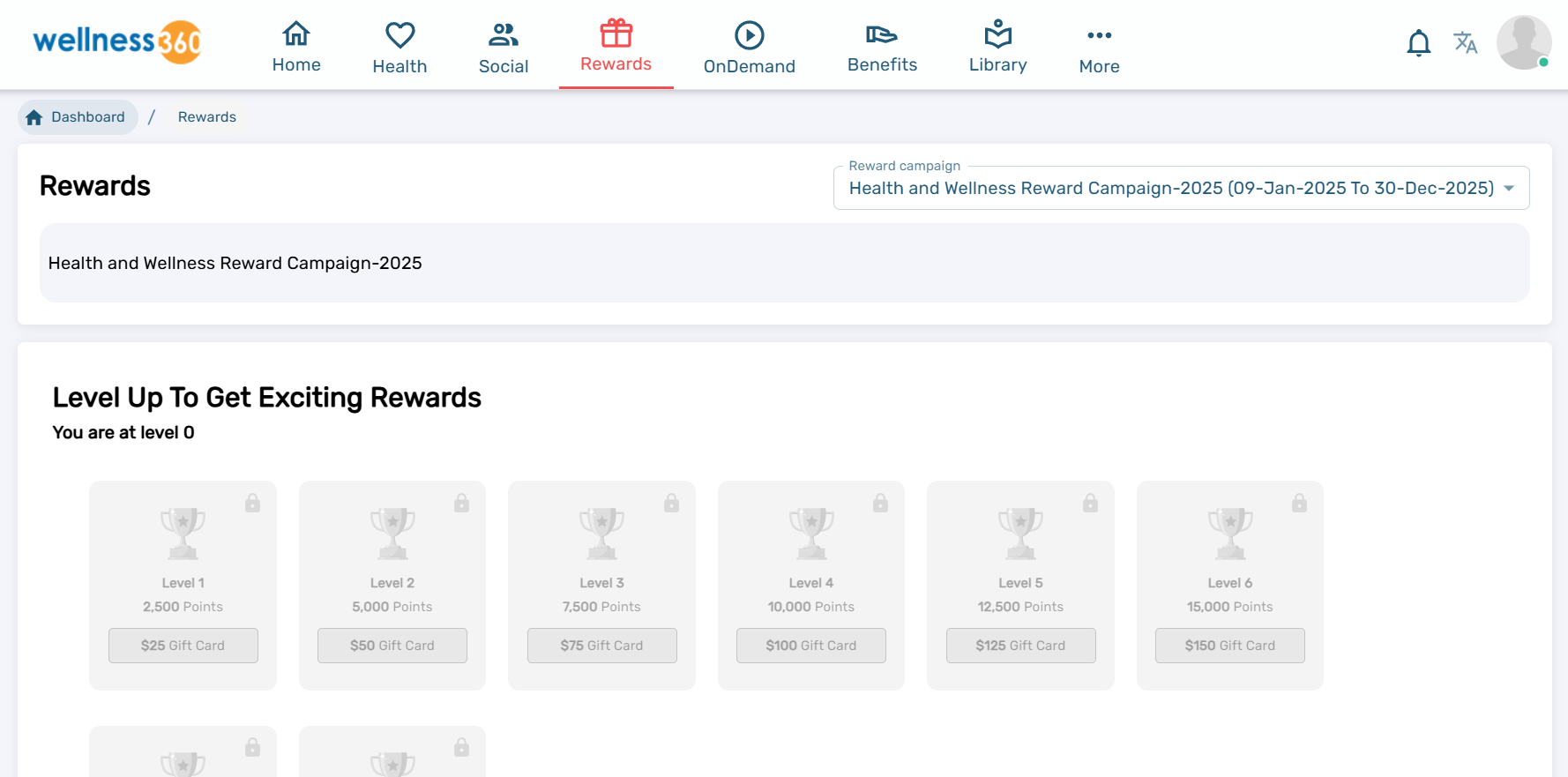1568x777 pixels.
Task: Open the Health tab label
Action: click(x=399, y=66)
